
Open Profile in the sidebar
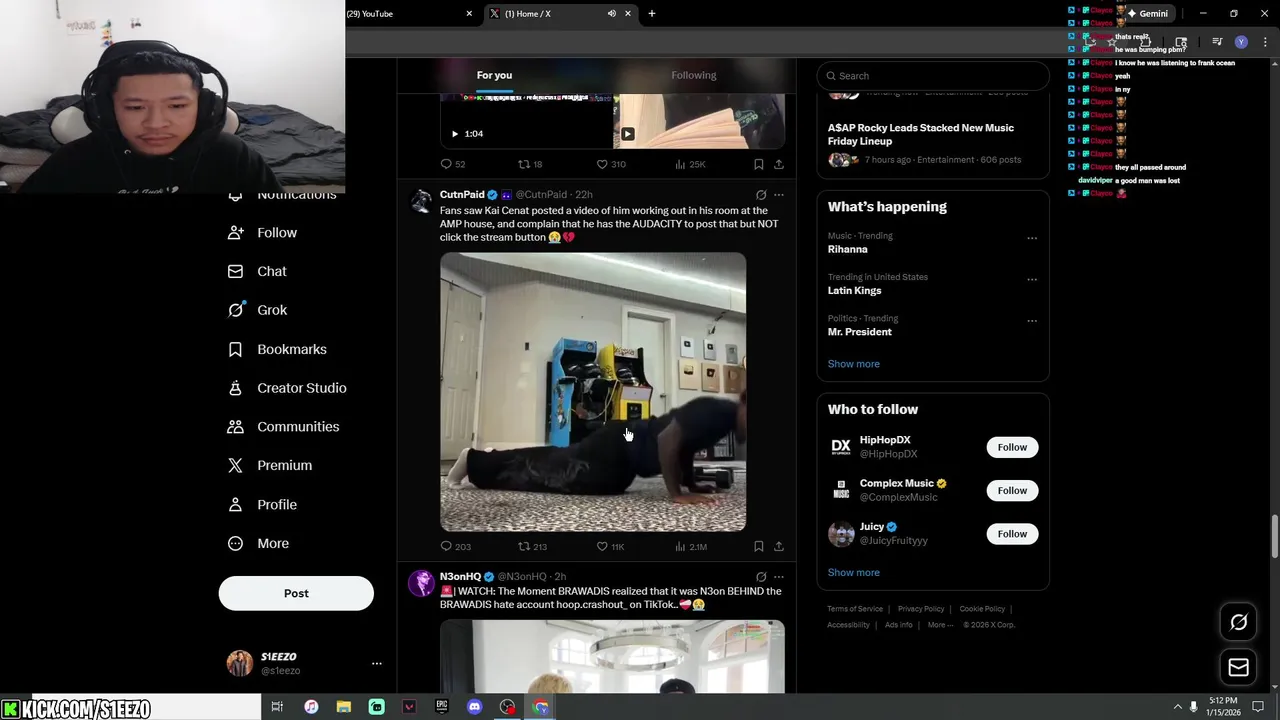(263, 504)
